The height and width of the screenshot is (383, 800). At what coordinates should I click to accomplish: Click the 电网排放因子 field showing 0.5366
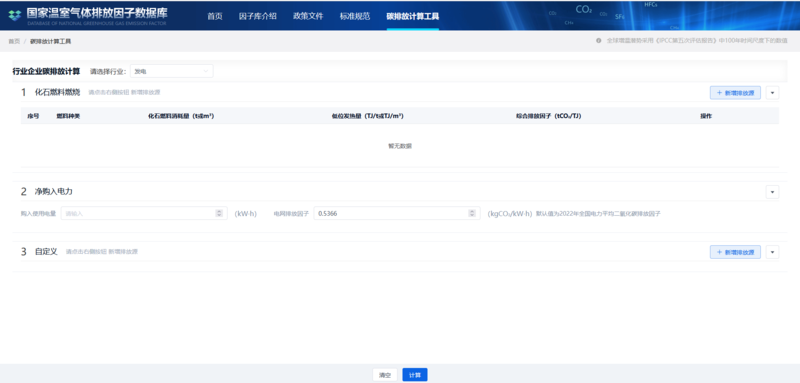tap(397, 213)
